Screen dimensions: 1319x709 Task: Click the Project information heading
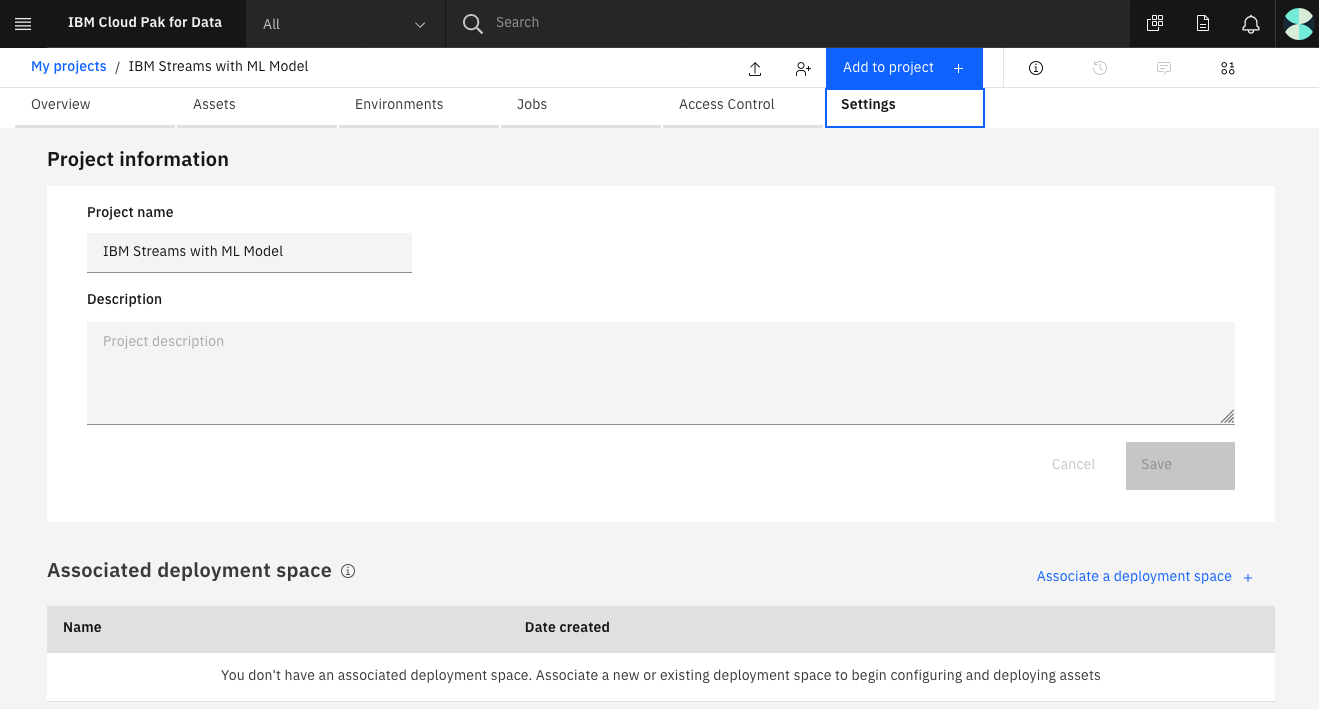(x=138, y=159)
